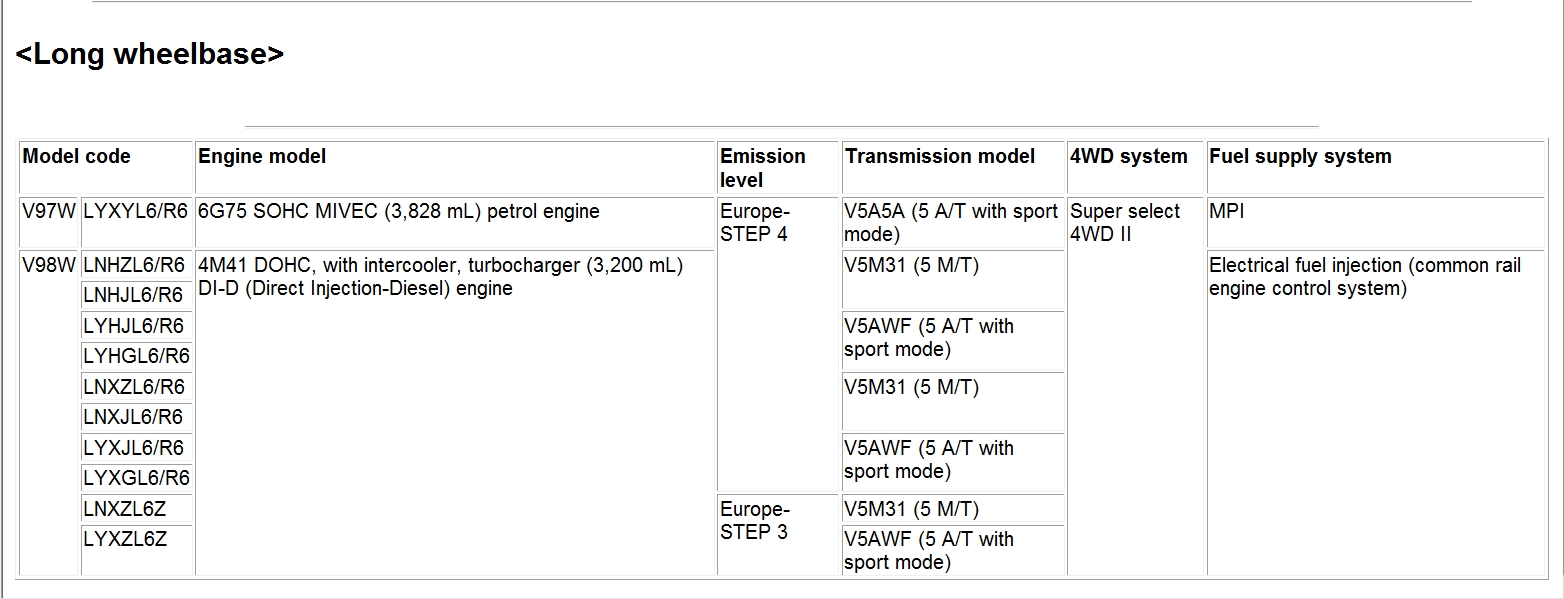Select the Electrical fuel injection cell
Viewport: 1564px width, 599px height.
1364,277
